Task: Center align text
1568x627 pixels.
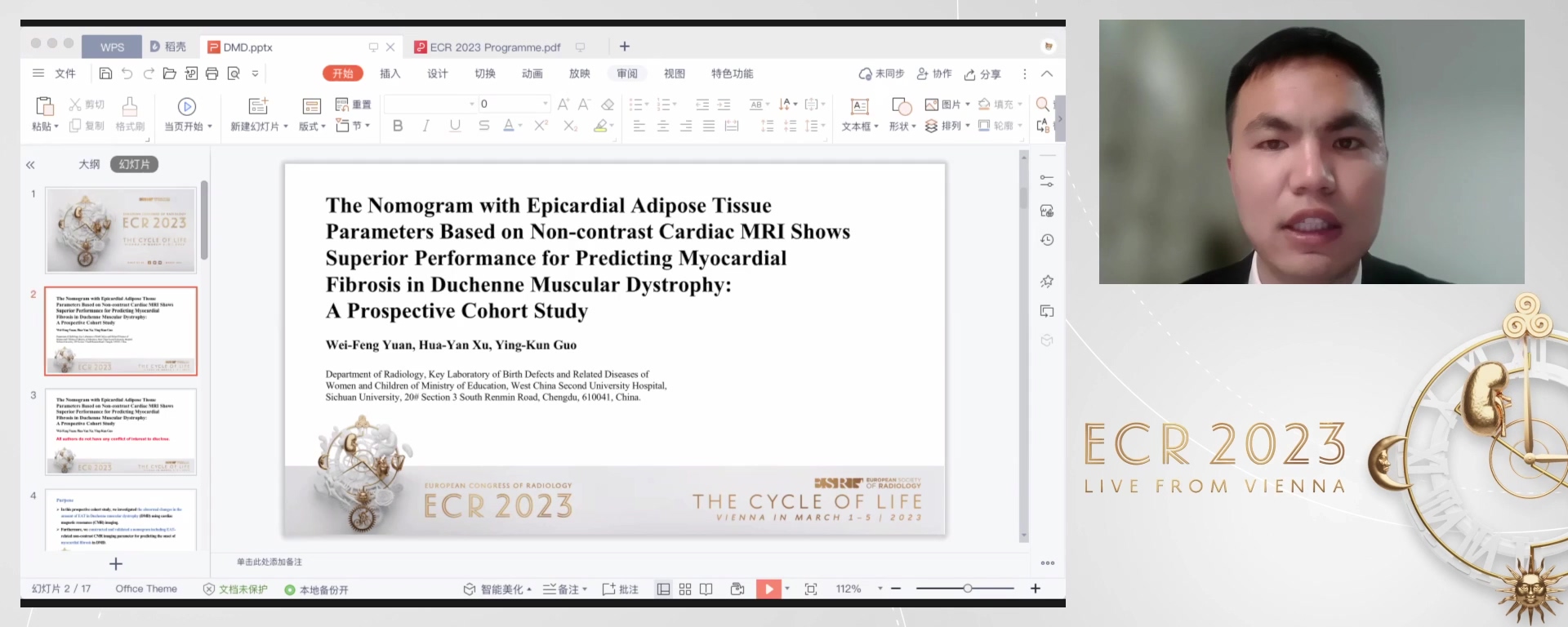Action: 663,126
